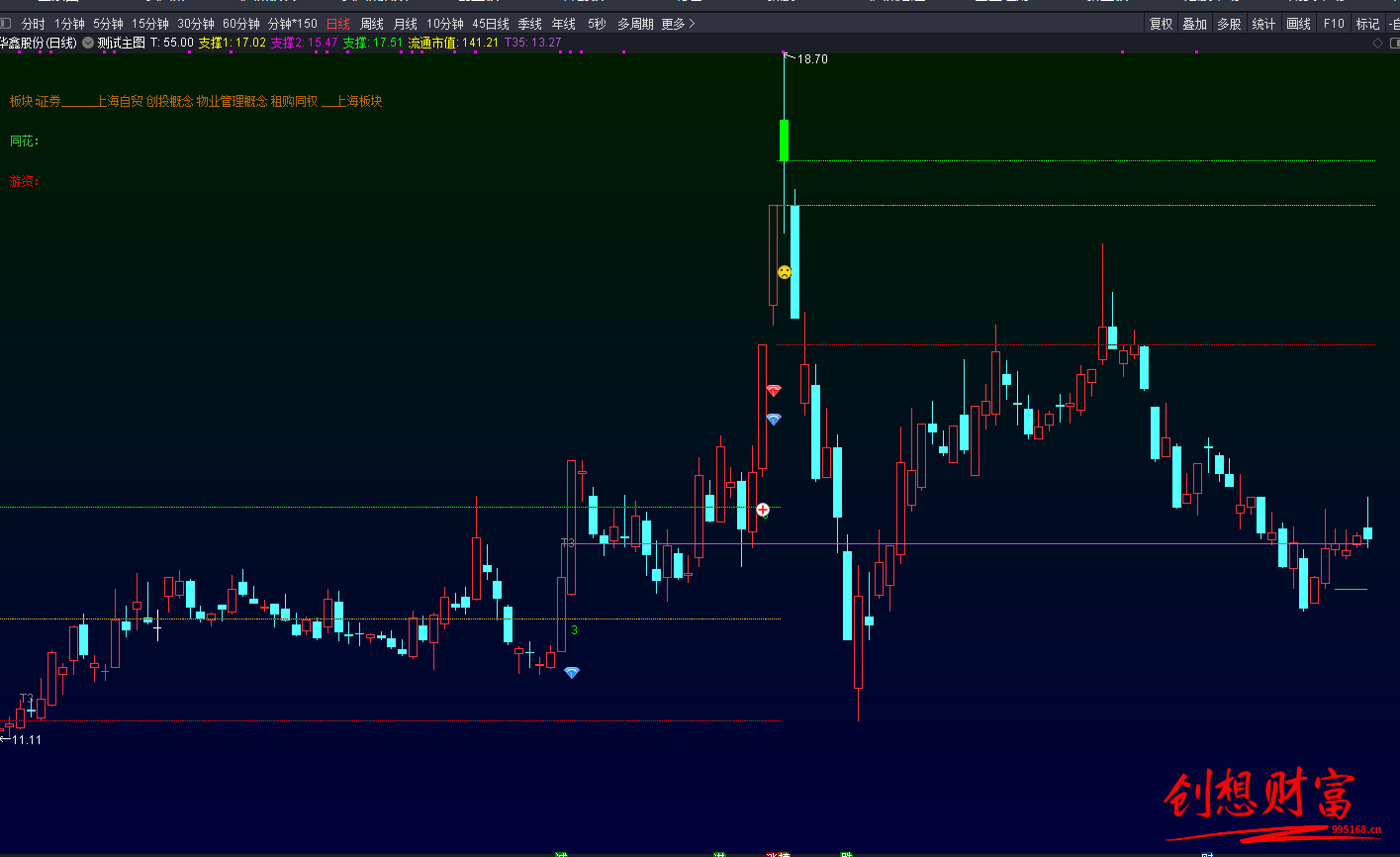Open the 多股 multi-stock view
Viewport: 1400px width, 857px height.
[1229, 24]
